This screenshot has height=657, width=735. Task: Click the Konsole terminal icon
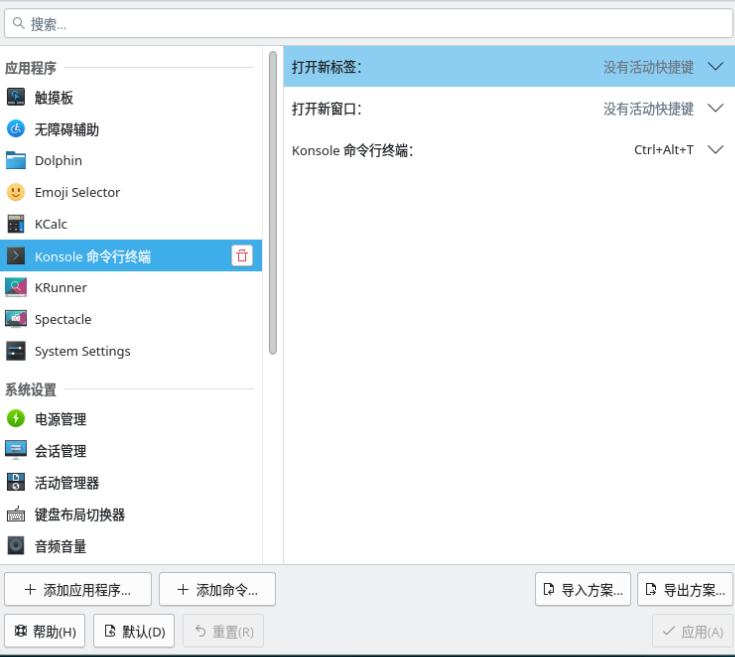coord(15,256)
